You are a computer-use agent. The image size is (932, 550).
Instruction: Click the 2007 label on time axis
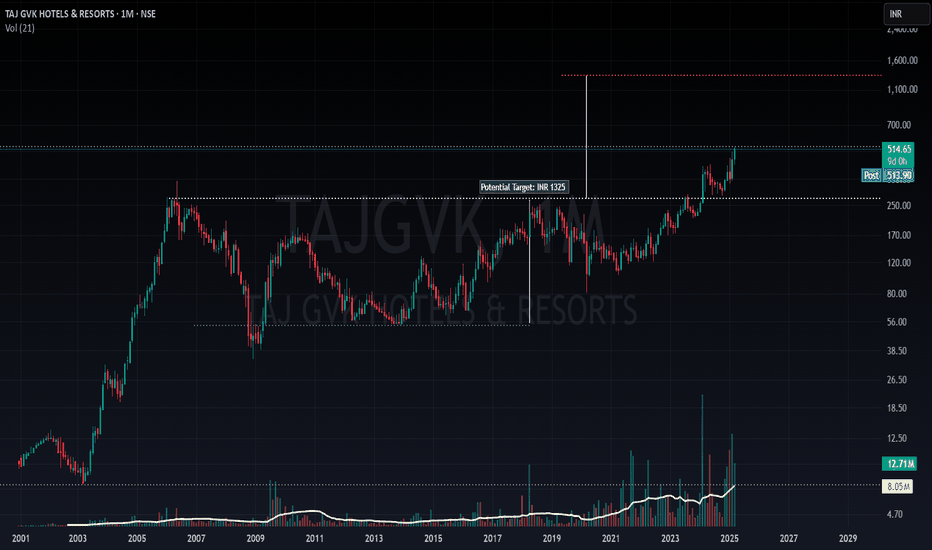tap(196, 538)
